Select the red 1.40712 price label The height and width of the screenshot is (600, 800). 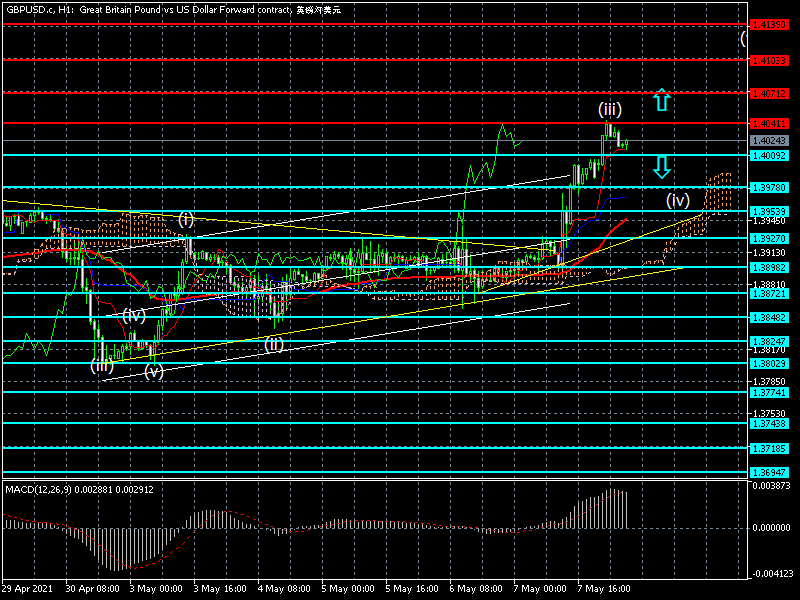click(769, 93)
